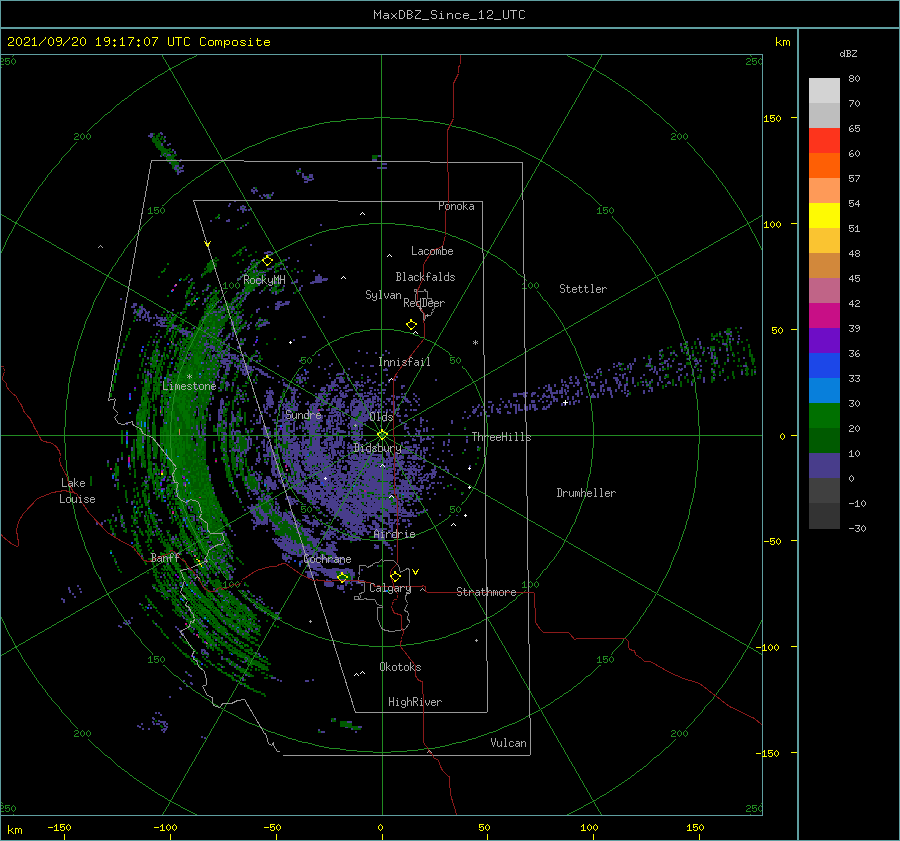
Task: Click the yellow 150 tick on right axis
Action: coord(773,118)
